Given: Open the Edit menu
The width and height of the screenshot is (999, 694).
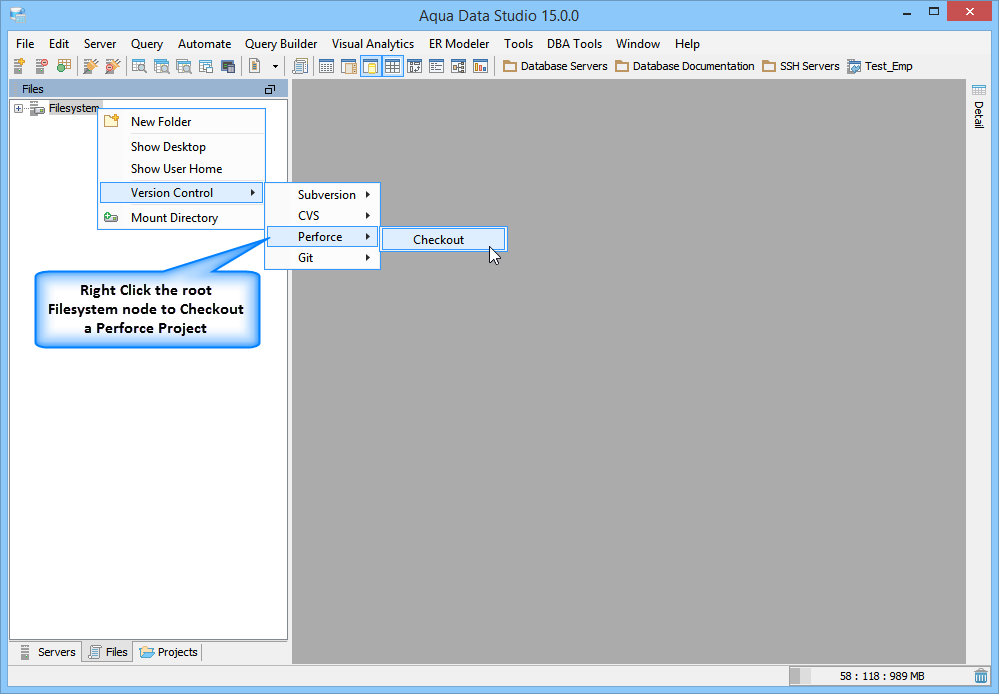Looking at the screenshot, I should coord(59,44).
